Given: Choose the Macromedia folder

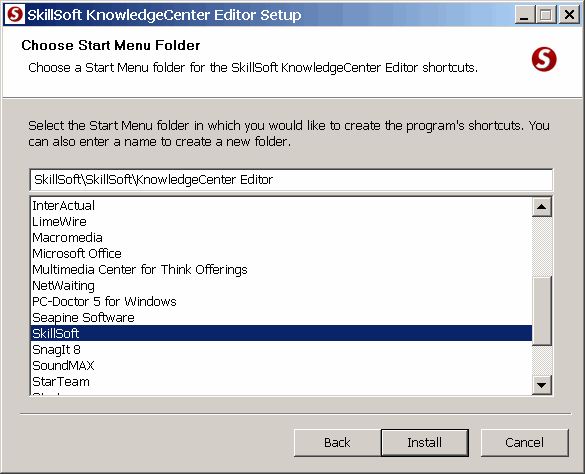Looking at the screenshot, I should (281, 238).
